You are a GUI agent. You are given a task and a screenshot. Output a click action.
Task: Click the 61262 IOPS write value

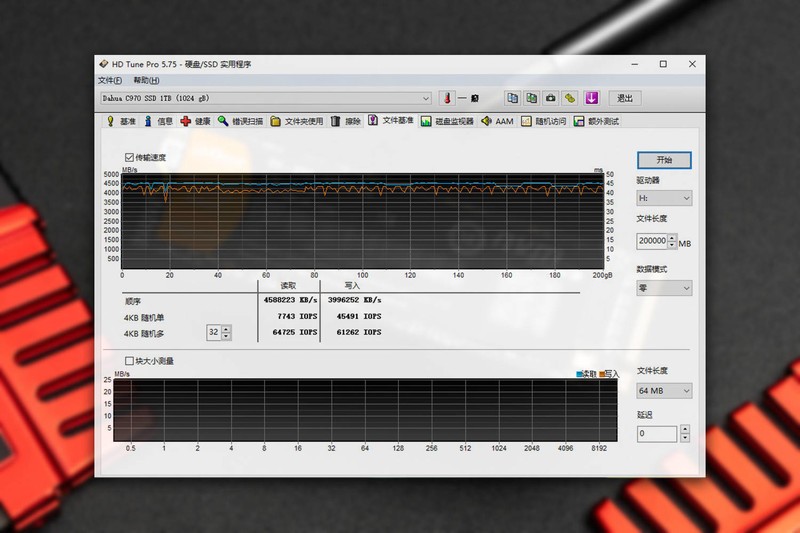(x=359, y=332)
